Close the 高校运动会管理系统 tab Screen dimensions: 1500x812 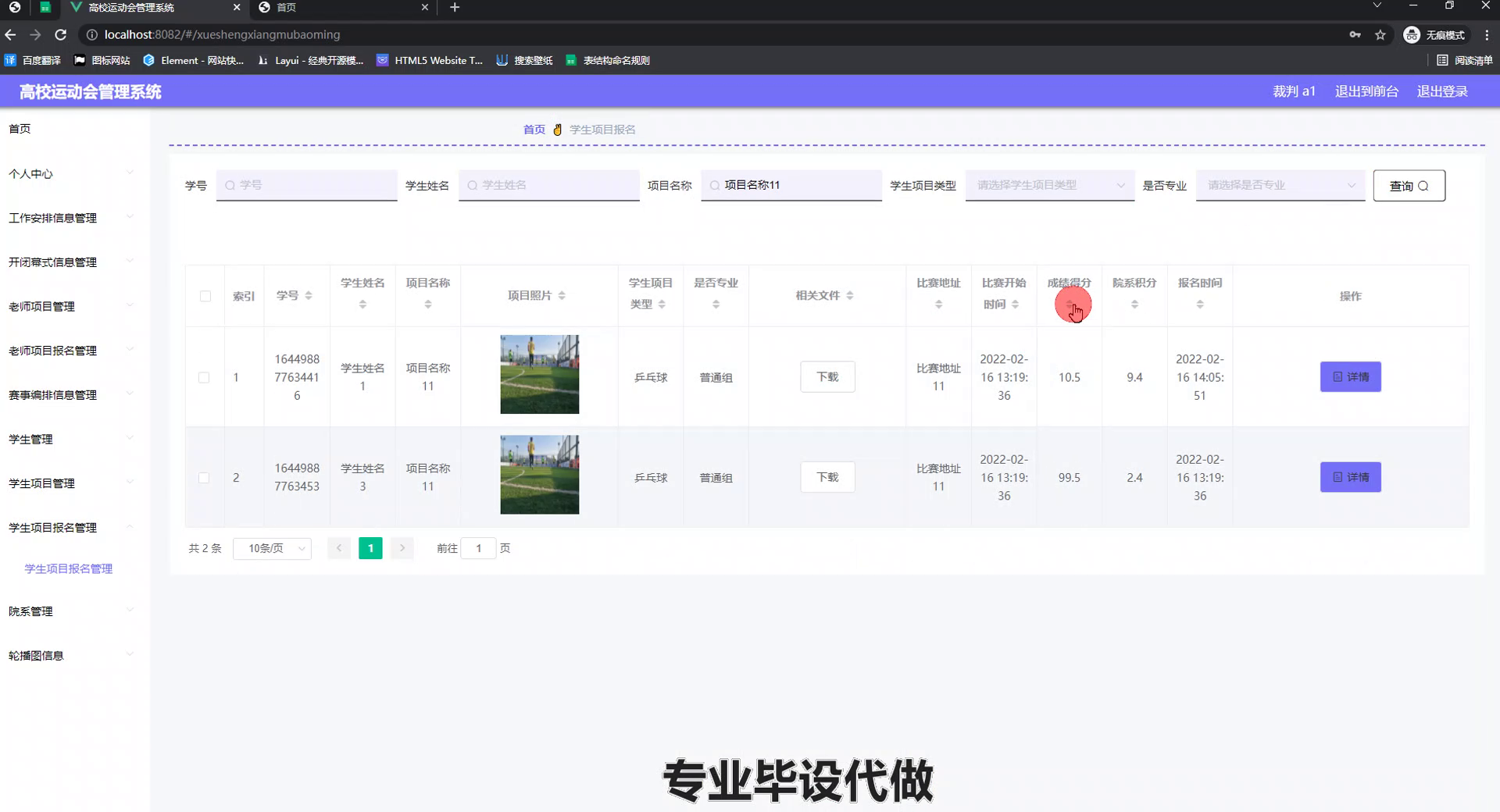237,7
